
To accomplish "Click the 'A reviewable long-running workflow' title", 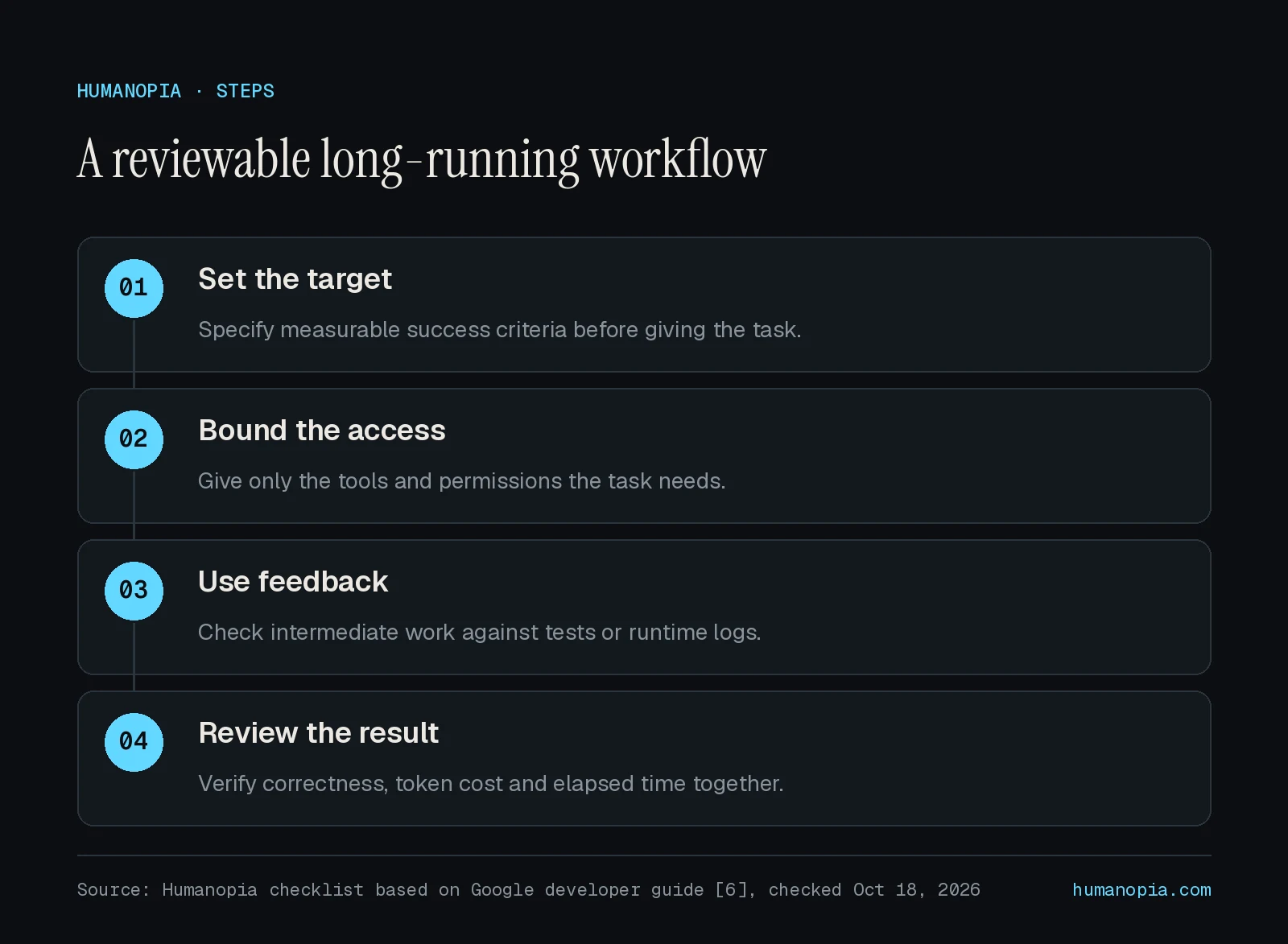I will click(422, 159).
